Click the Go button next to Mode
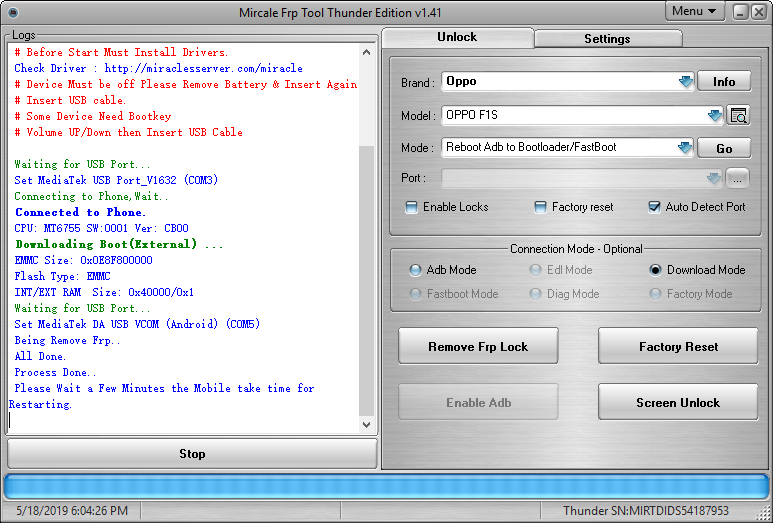The height and width of the screenshot is (523, 773). pos(724,148)
